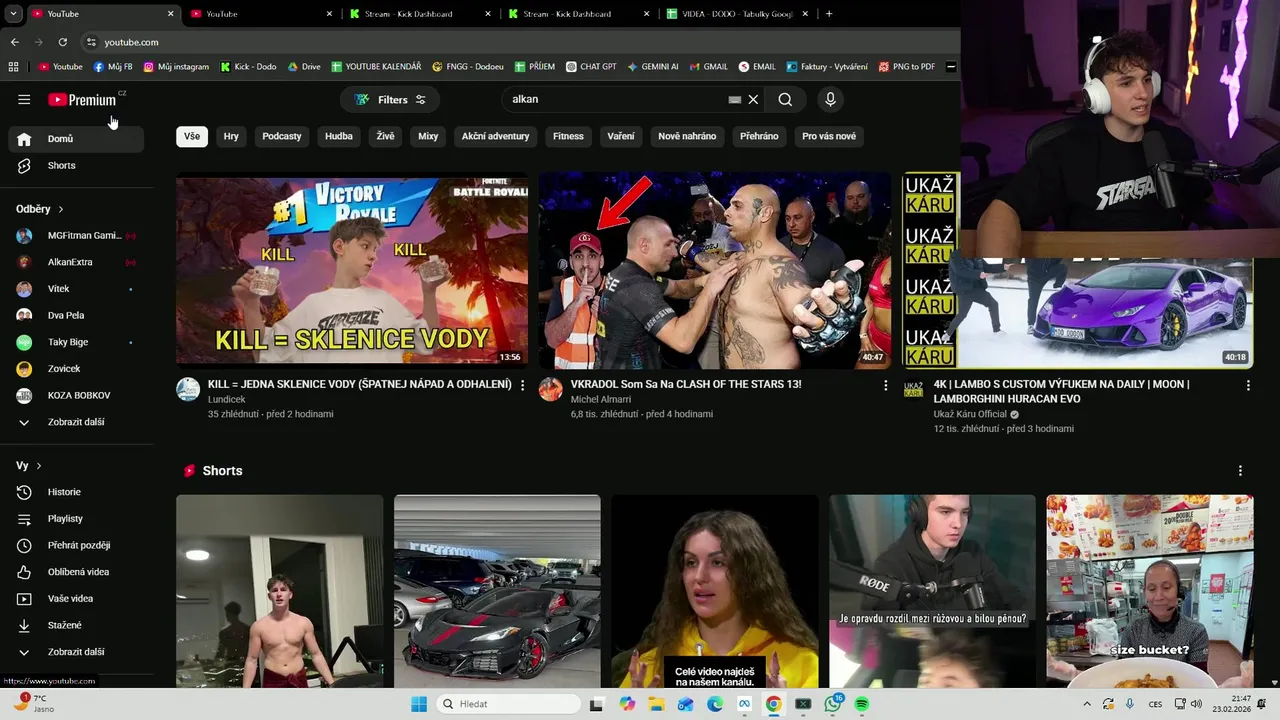Play the KILL = SKLENICE VODY thumbnail

coord(352,271)
